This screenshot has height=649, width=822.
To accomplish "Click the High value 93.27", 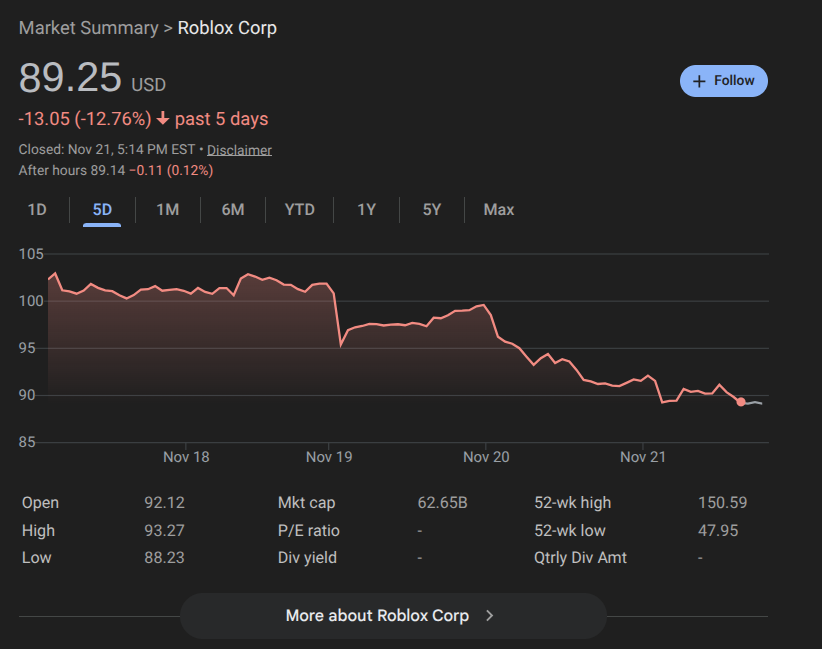I will [164, 531].
